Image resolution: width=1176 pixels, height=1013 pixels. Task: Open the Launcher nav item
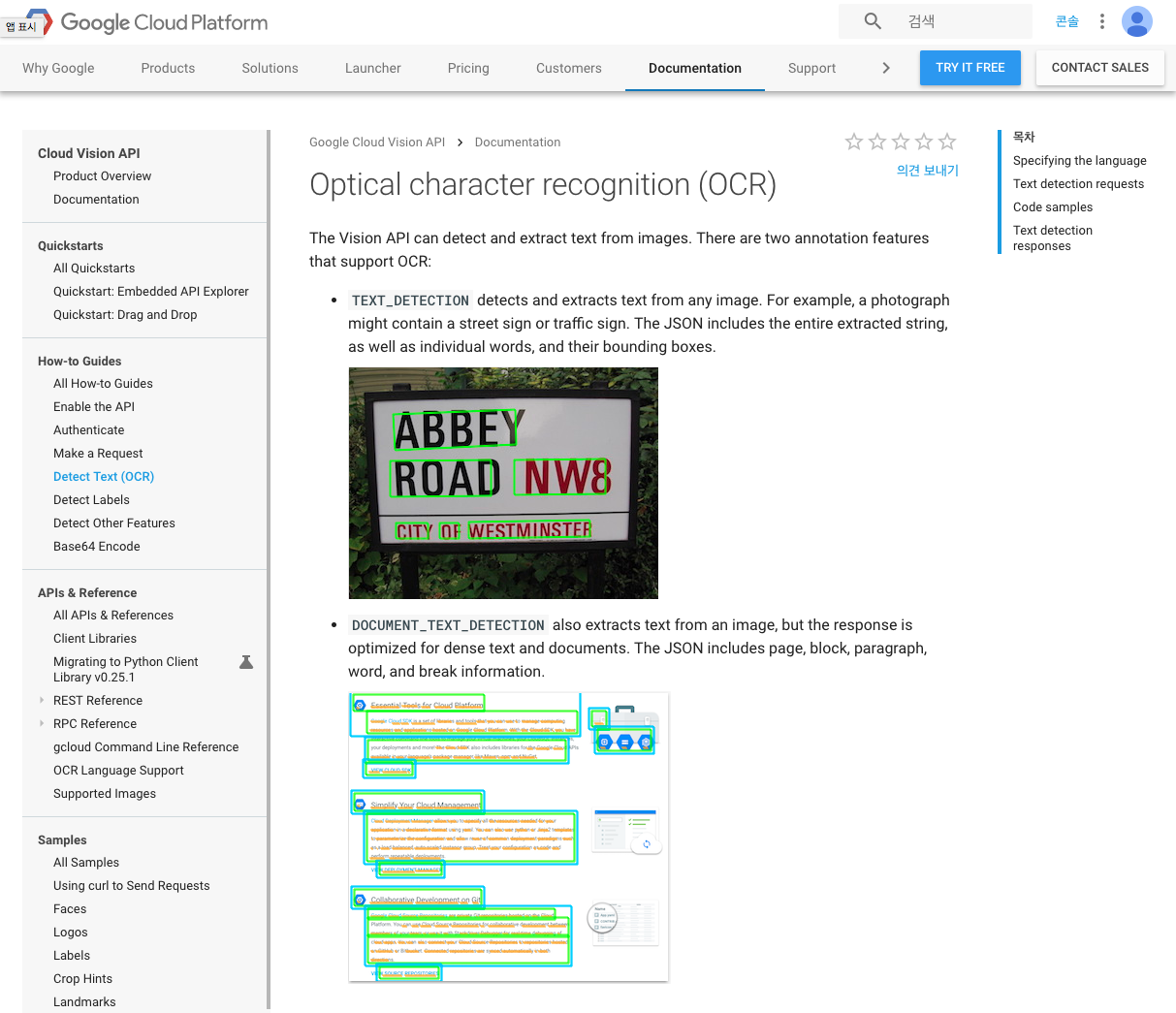(x=373, y=68)
